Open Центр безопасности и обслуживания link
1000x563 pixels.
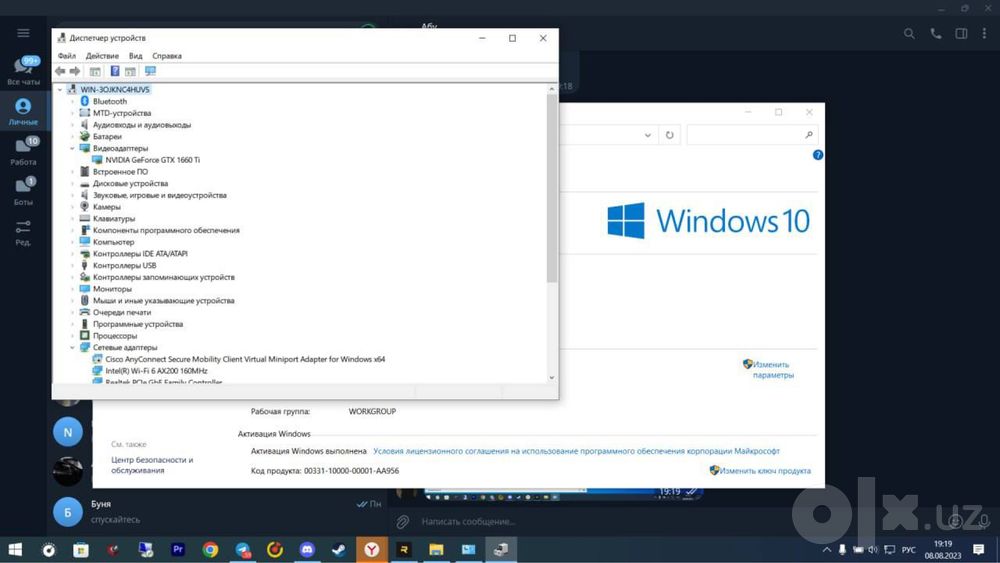pyautogui.click(x=152, y=465)
